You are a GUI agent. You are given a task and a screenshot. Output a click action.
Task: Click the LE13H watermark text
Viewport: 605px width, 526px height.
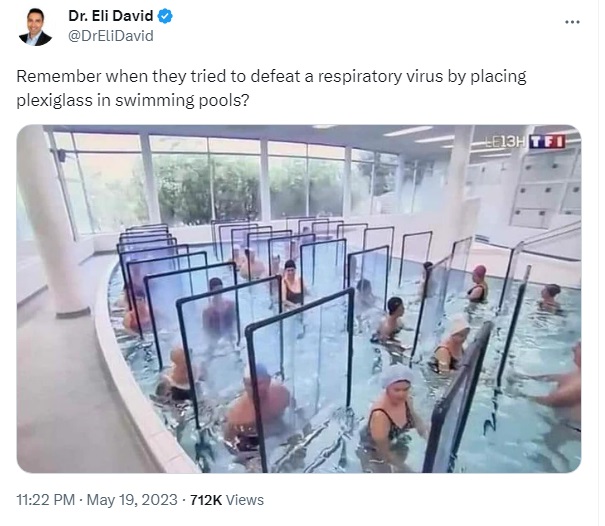pyautogui.click(x=506, y=142)
